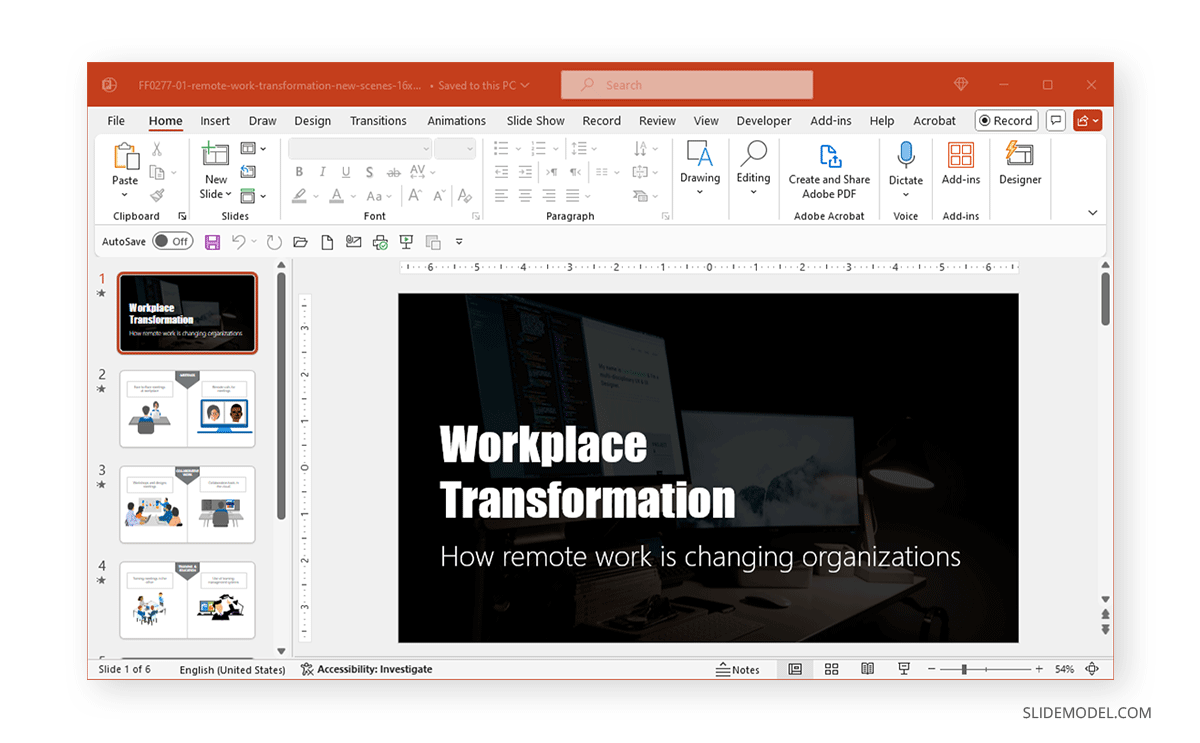This screenshot has width=1200, height=743.
Task: Open the Transitions tab
Action: (x=378, y=121)
